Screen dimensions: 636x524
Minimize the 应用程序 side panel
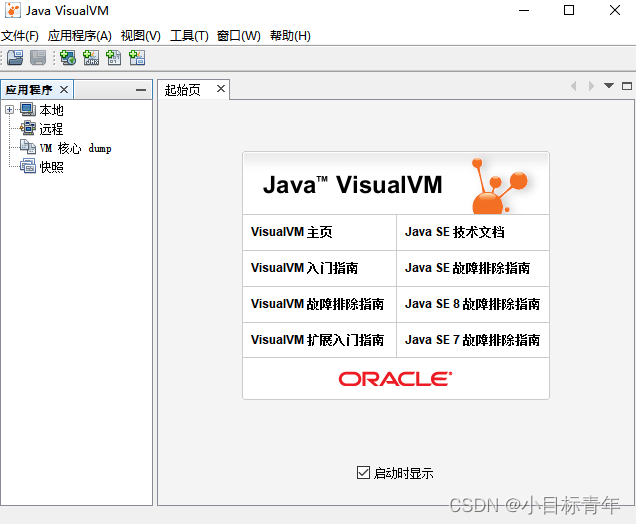coord(141,90)
